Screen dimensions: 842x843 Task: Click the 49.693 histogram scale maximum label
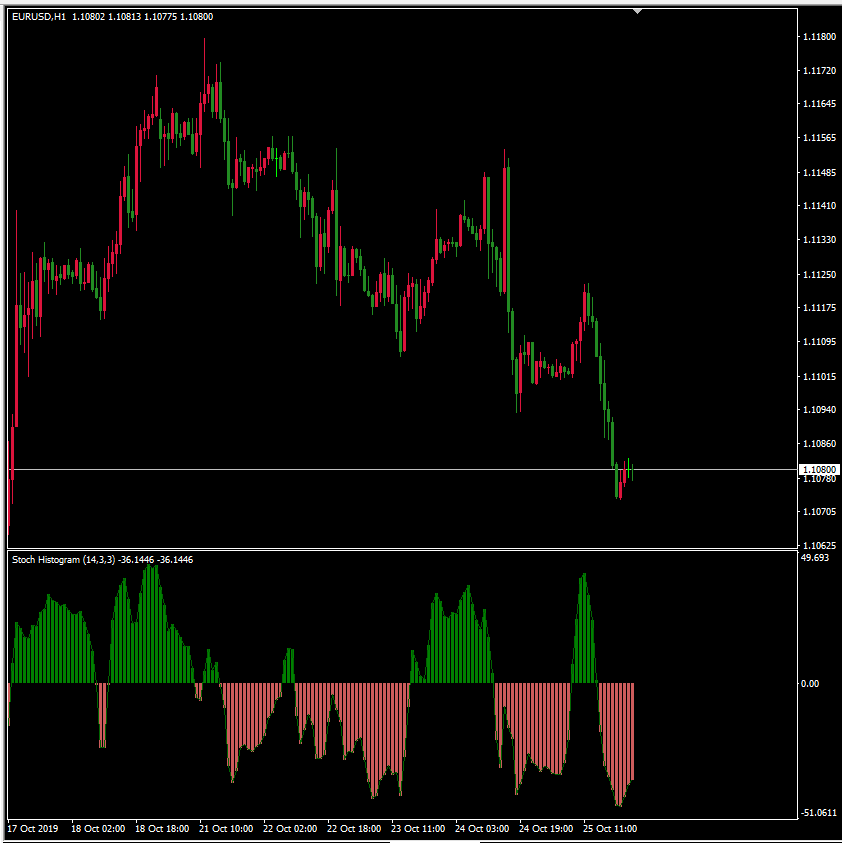[815, 558]
